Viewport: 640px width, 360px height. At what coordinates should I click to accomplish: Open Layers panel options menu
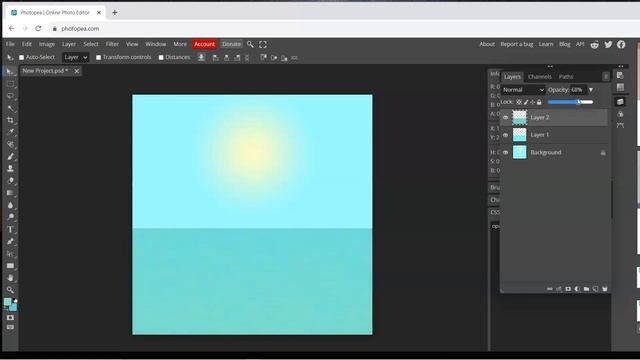606,76
